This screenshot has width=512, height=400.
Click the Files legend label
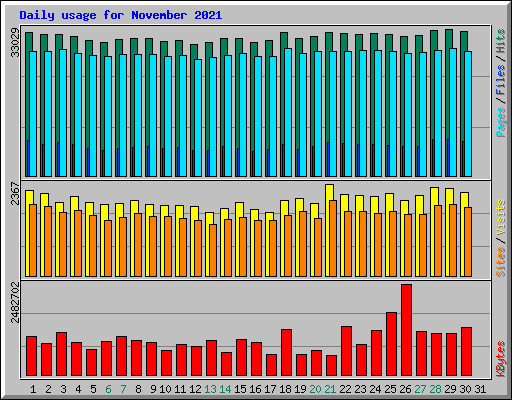click(x=501, y=80)
